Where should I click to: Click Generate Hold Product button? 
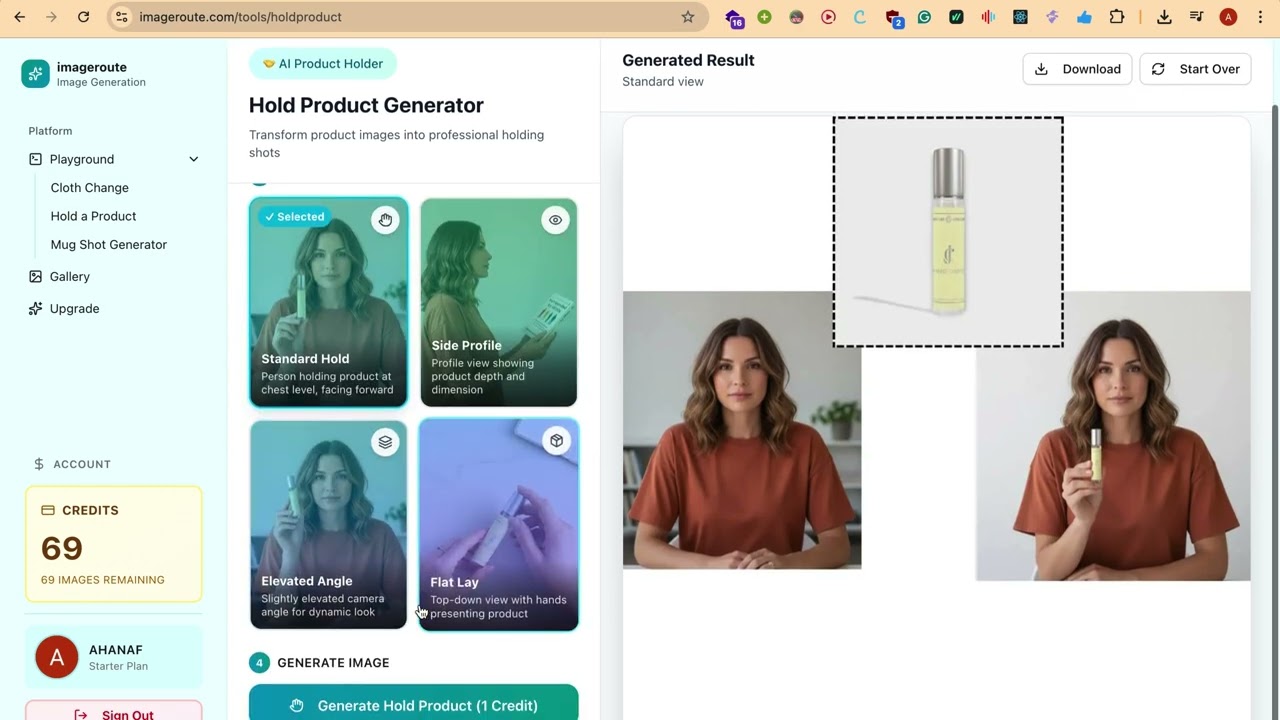pos(413,704)
